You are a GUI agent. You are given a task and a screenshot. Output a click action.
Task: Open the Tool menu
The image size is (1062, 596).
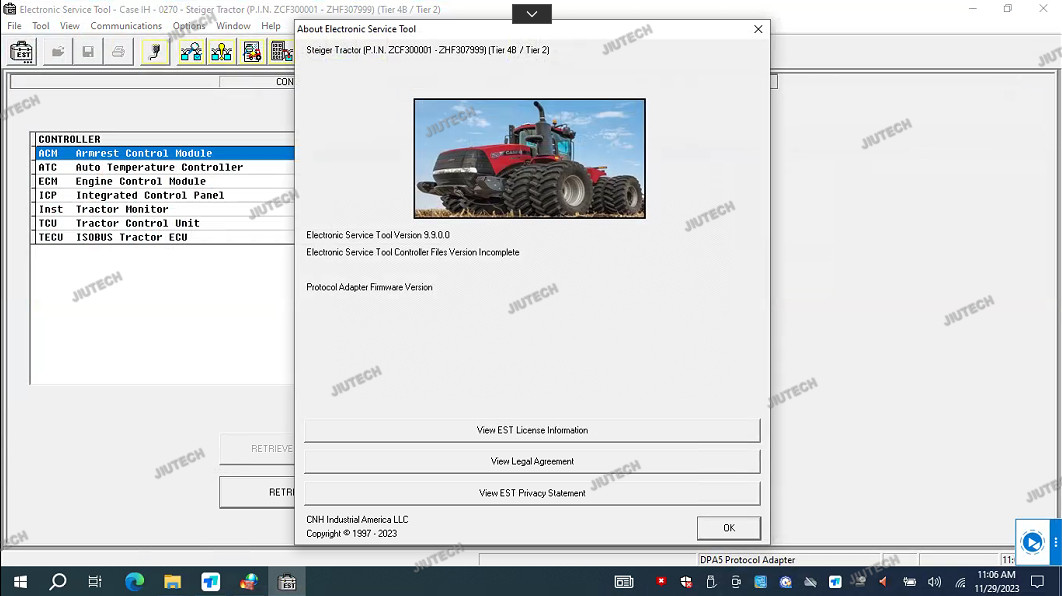coord(41,26)
